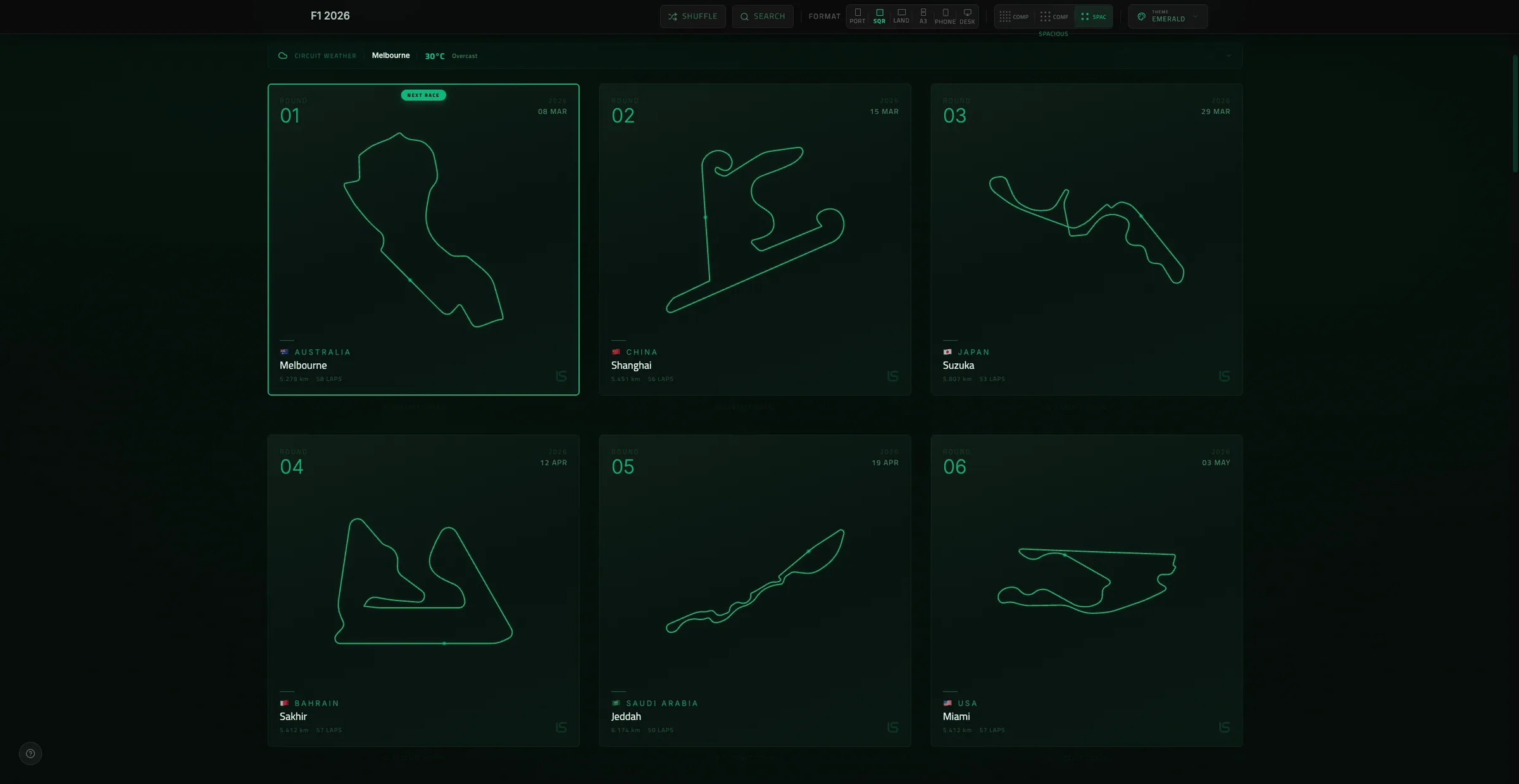Click the logo icon on Miami card
This screenshot has width=1519, height=784.
point(1225,727)
